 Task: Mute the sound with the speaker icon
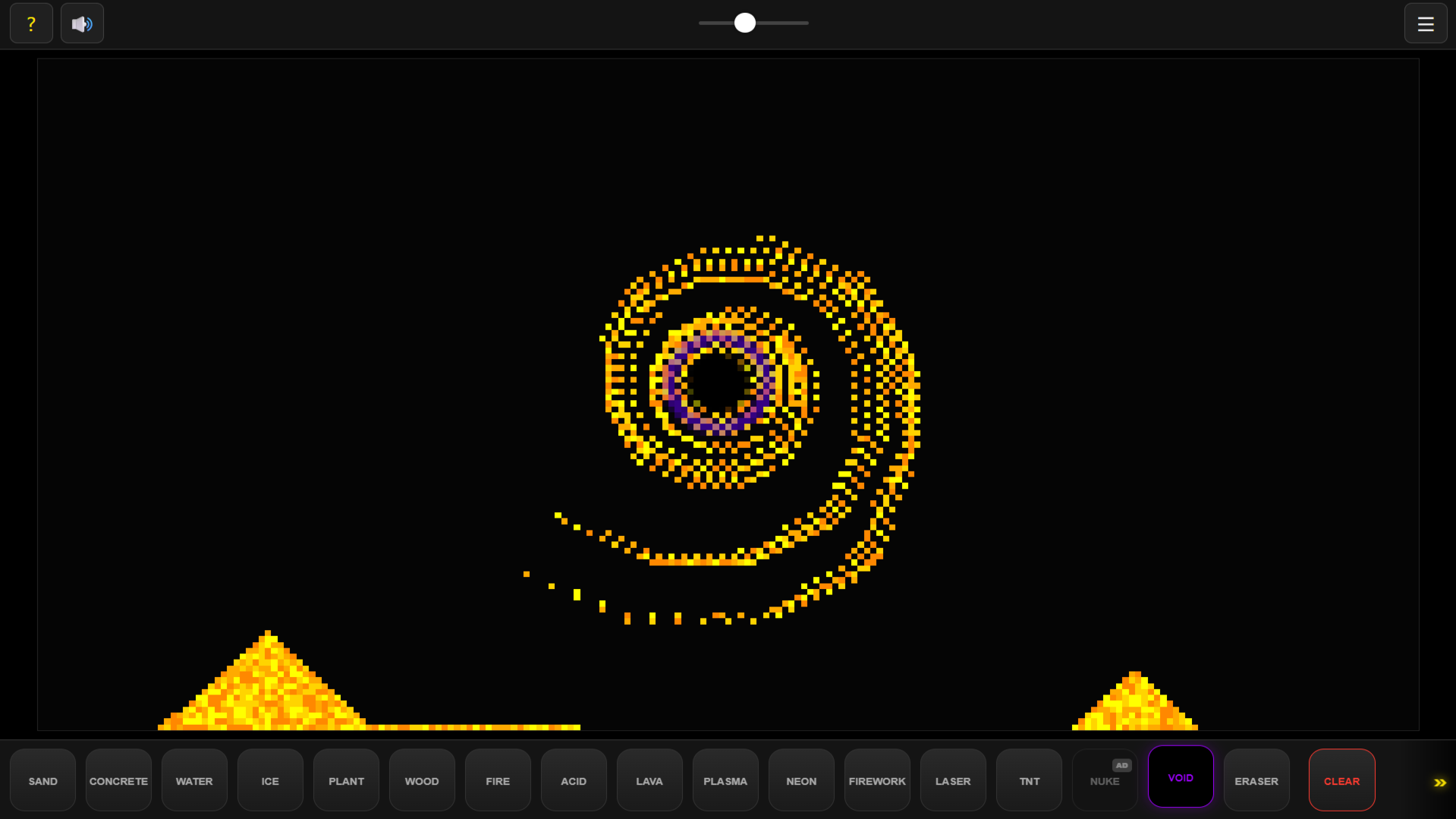(x=82, y=23)
